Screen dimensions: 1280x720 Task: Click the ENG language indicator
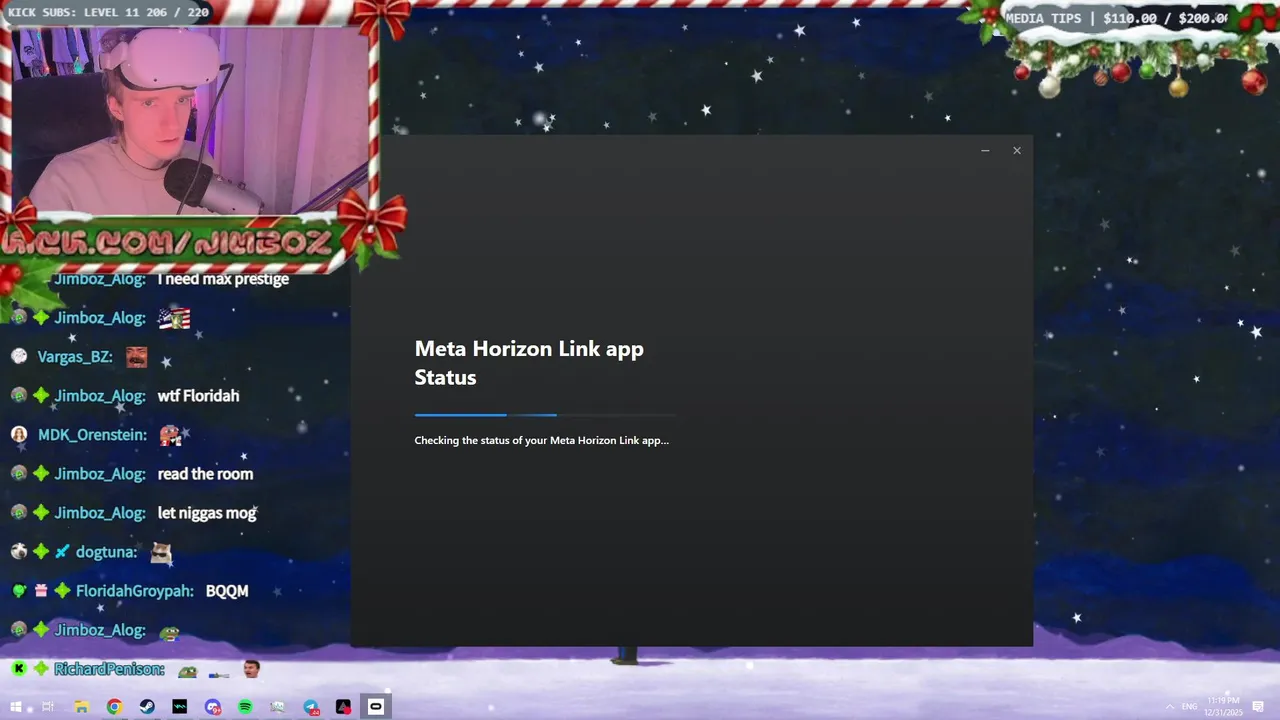tap(1189, 707)
